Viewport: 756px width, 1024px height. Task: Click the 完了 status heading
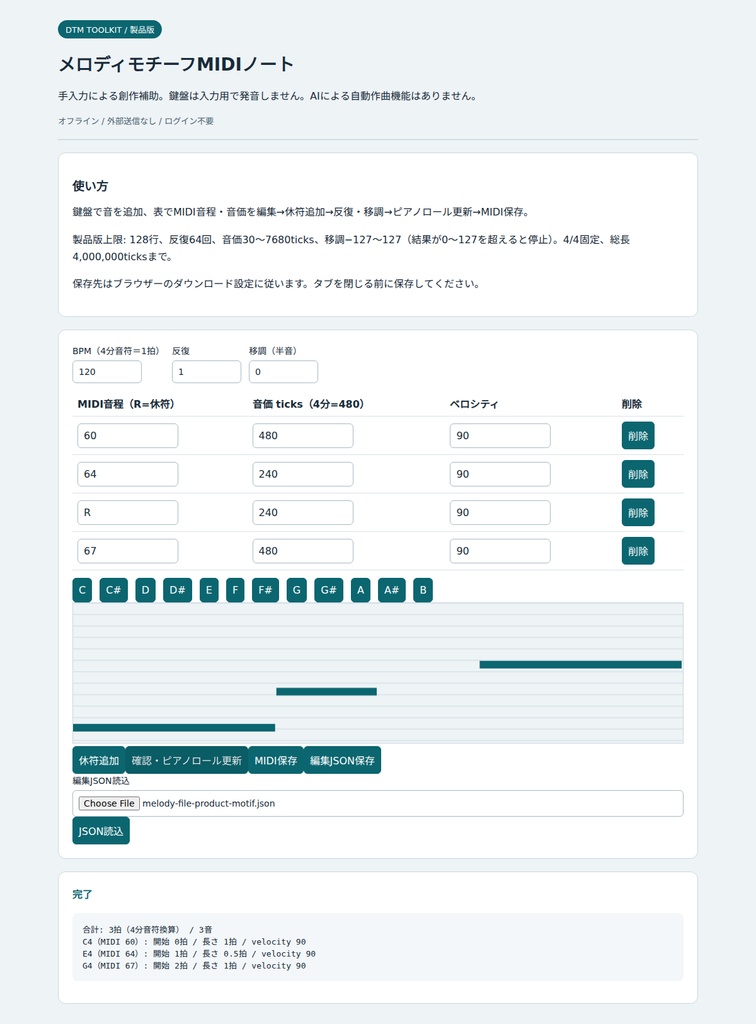(82, 894)
